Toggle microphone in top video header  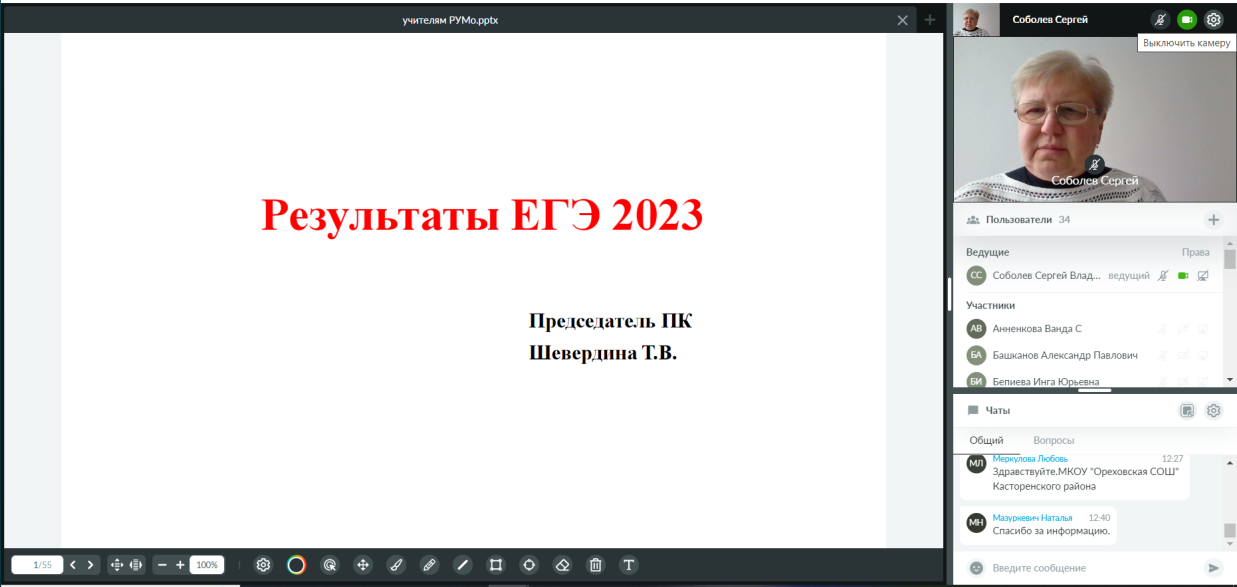(1160, 19)
